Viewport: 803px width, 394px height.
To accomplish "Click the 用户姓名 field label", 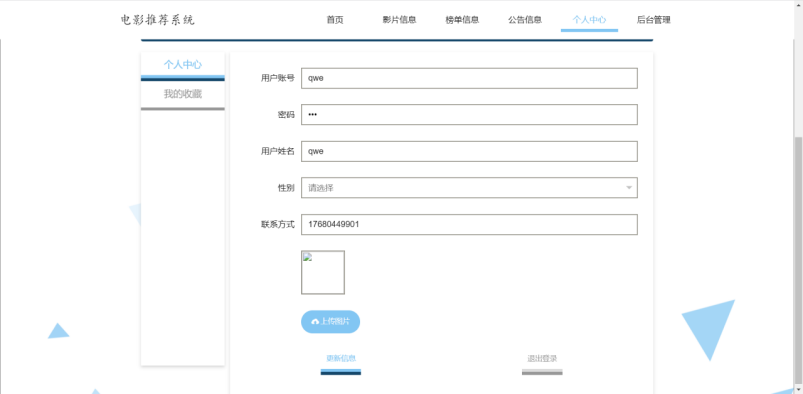I will pyautogui.click(x=278, y=152).
